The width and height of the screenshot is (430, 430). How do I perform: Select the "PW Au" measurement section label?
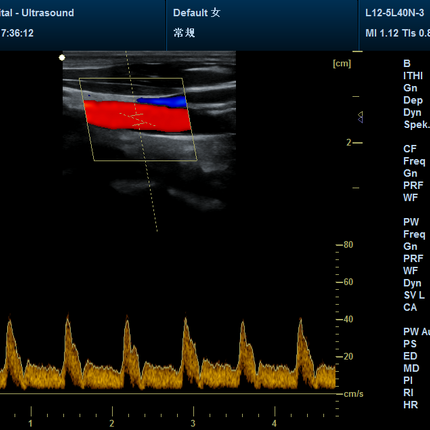click(416, 332)
